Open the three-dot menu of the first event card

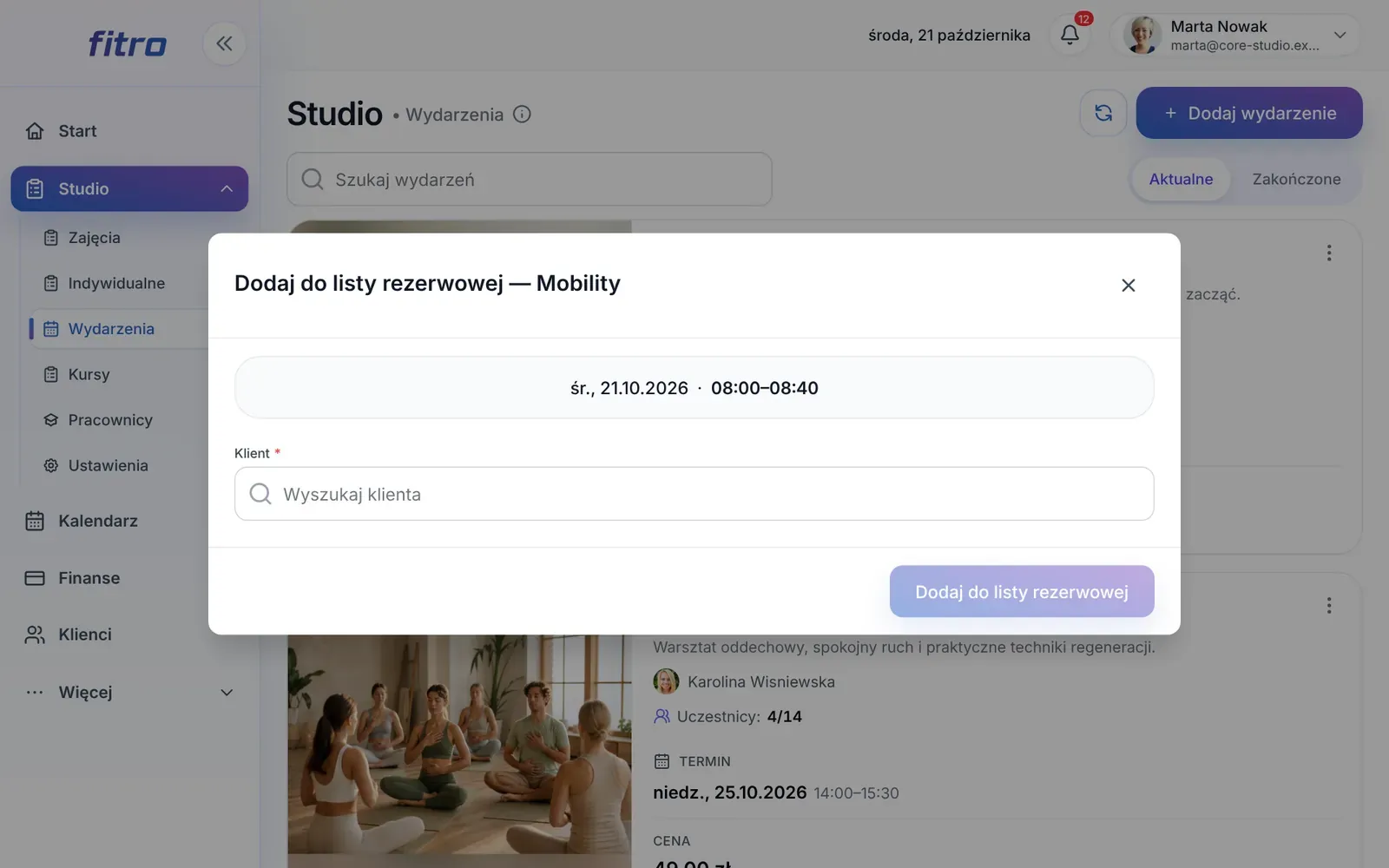click(x=1328, y=253)
